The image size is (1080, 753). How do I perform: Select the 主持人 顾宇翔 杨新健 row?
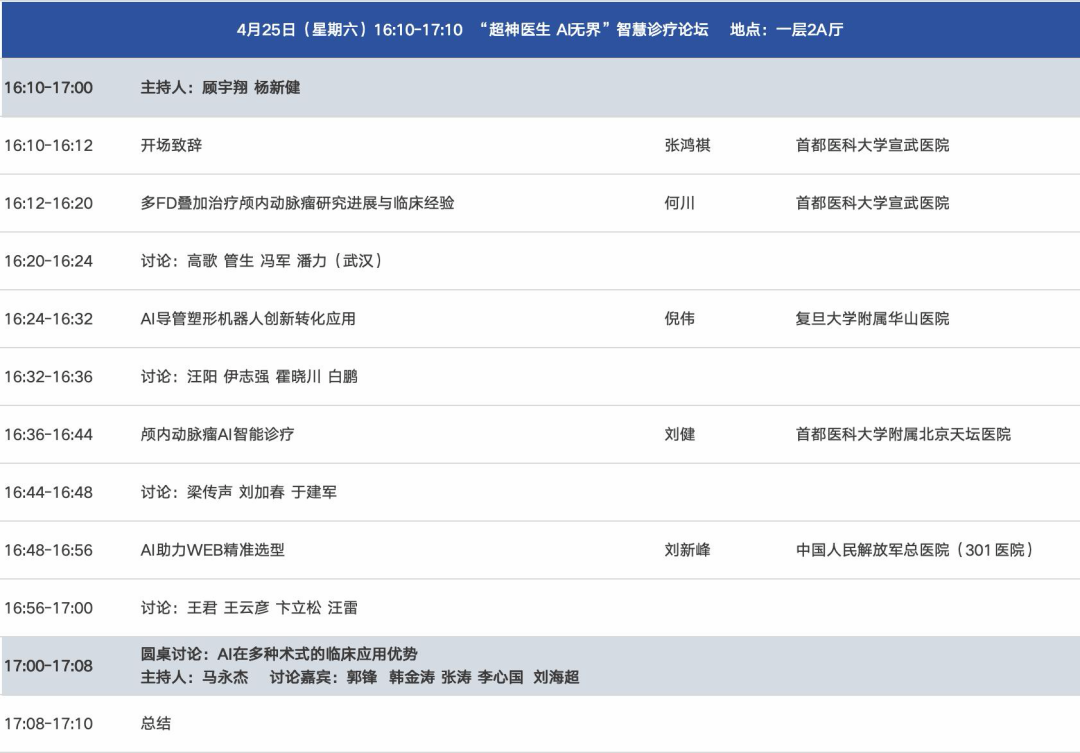tap(220, 88)
